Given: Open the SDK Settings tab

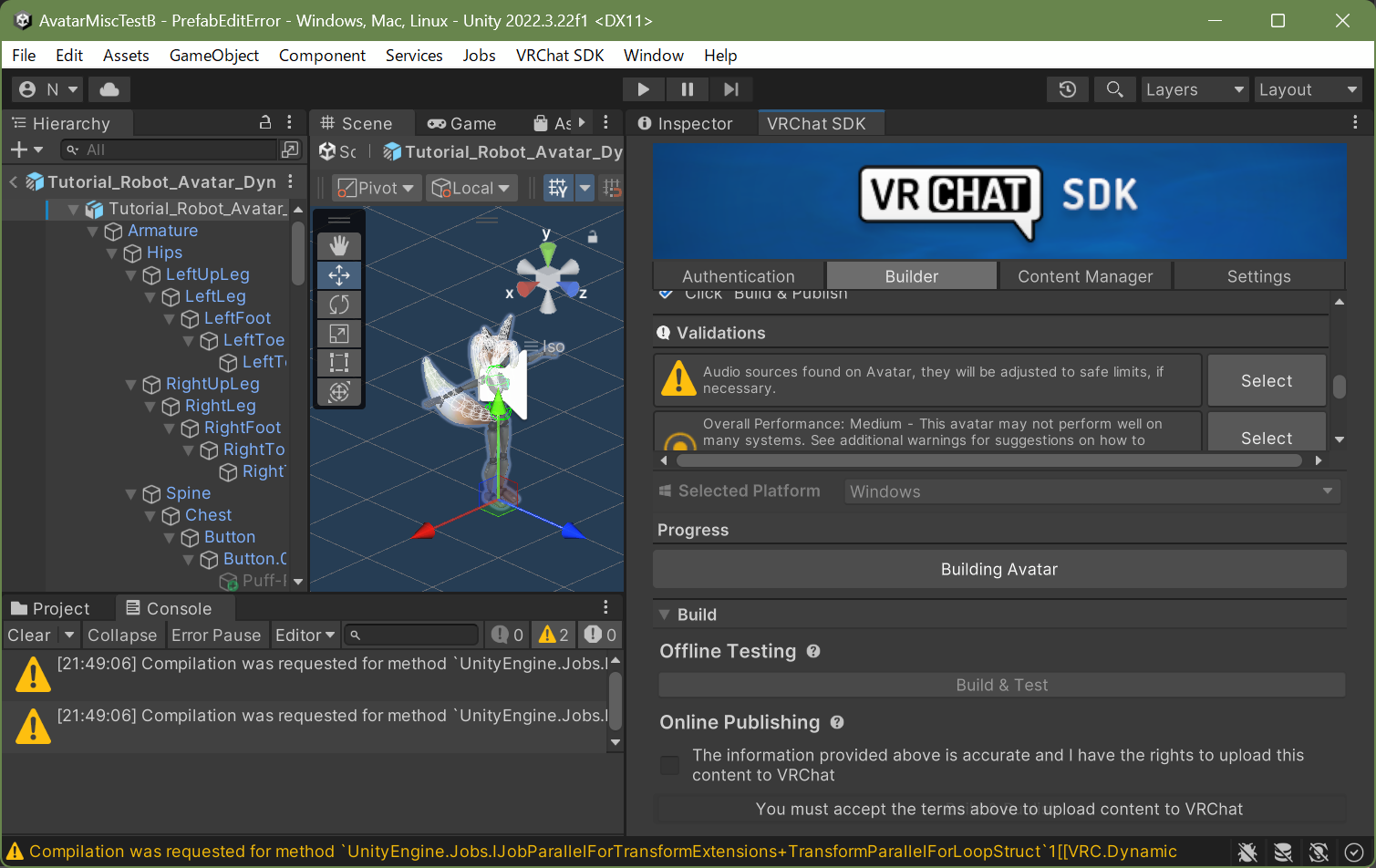Looking at the screenshot, I should [x=1258, y=276].
